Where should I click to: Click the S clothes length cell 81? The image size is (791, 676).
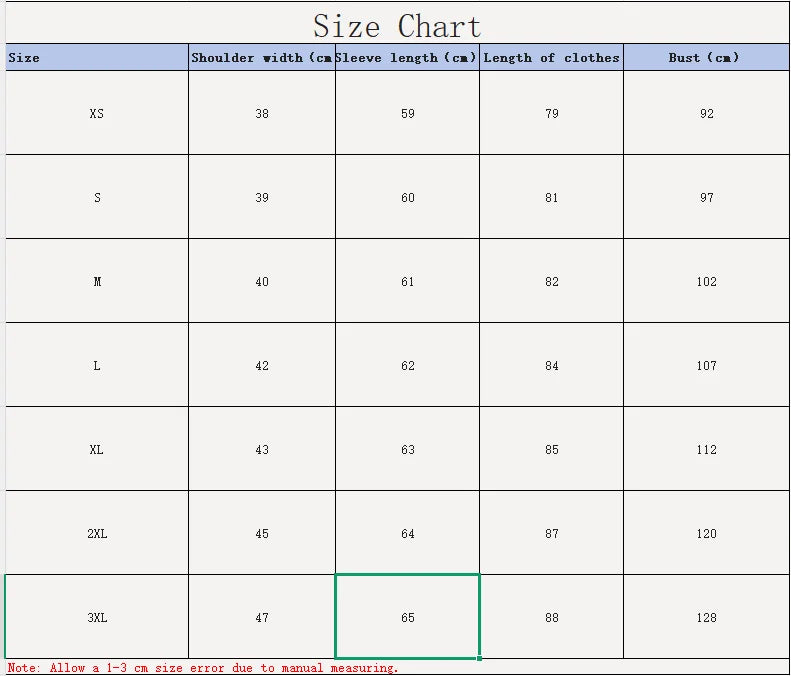click(552, 198)
